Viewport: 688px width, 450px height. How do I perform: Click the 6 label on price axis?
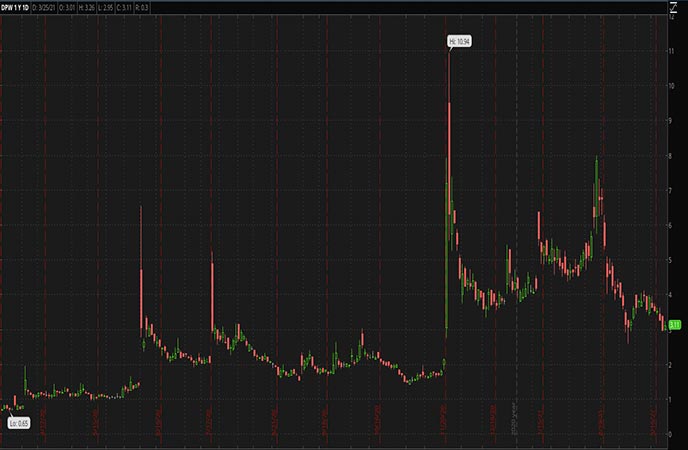[670, 225]
